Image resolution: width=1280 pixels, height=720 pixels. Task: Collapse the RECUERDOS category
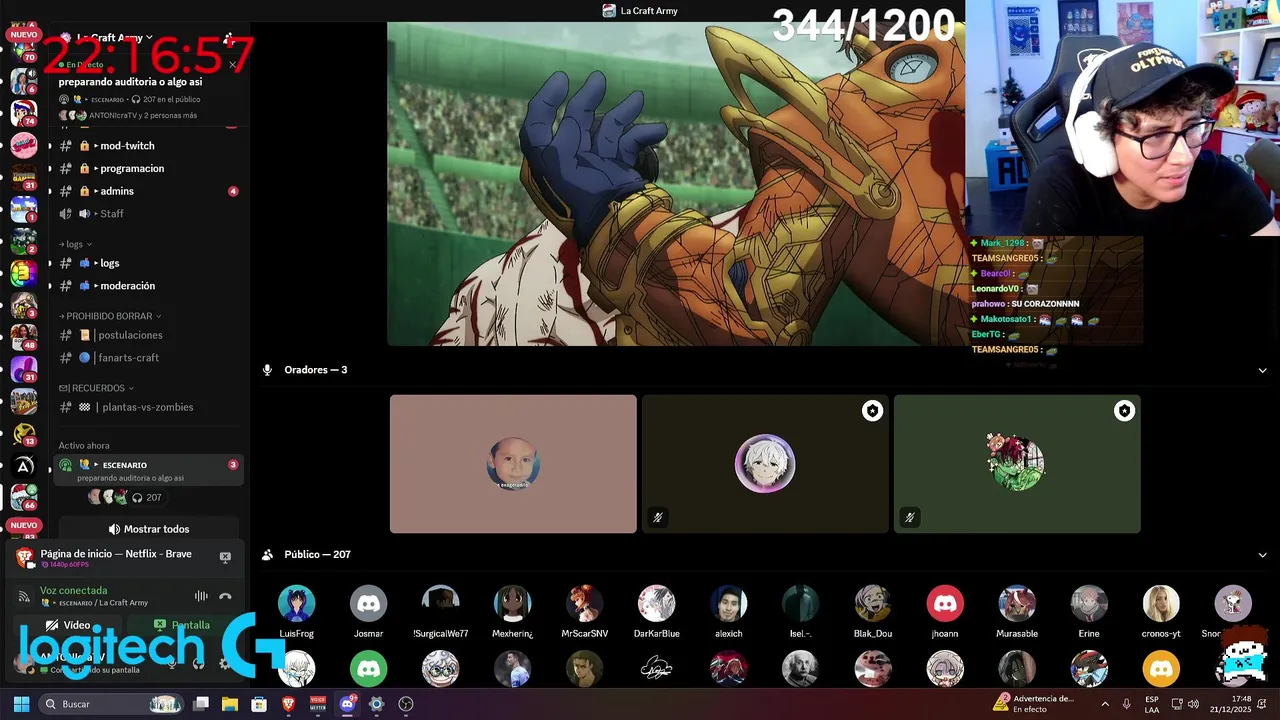96,388
